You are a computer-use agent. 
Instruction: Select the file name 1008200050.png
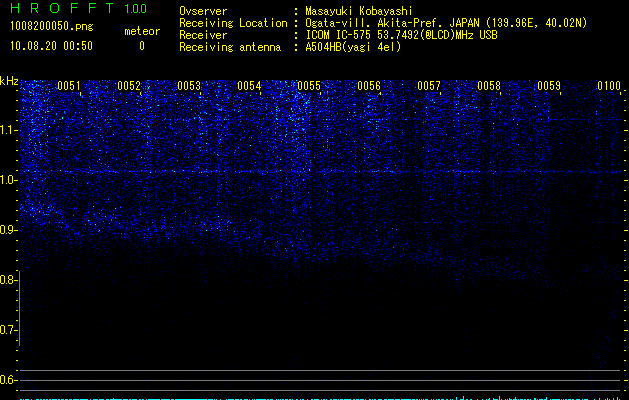pos(52,26)
